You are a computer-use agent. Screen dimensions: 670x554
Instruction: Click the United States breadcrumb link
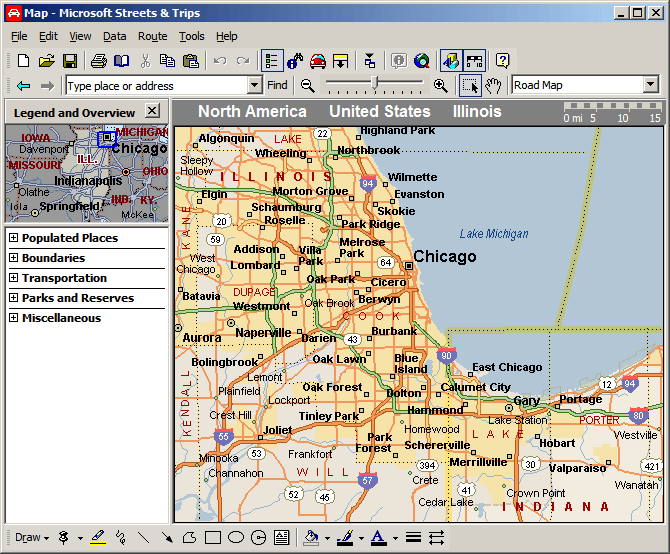click(x=379, y=111)
